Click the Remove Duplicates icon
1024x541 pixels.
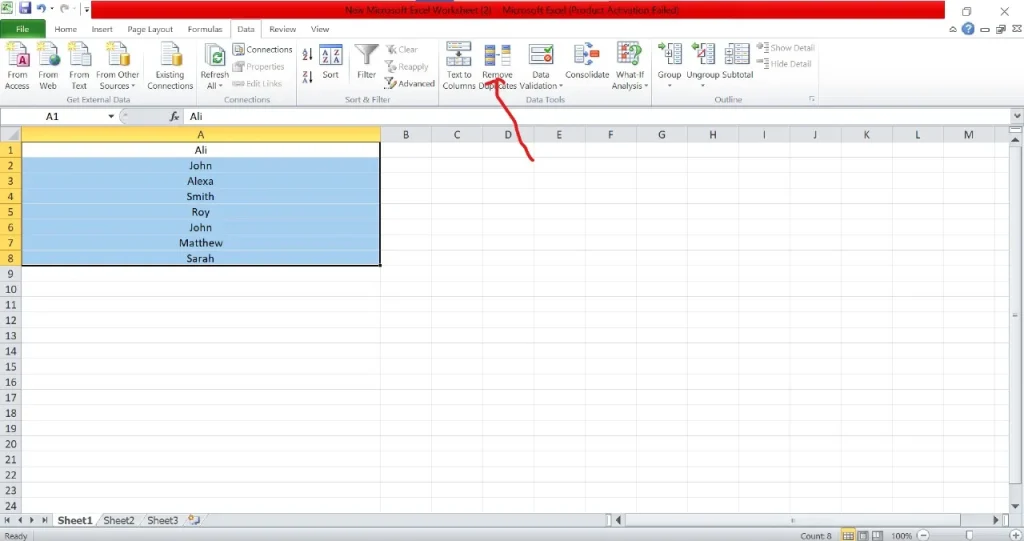497,56
